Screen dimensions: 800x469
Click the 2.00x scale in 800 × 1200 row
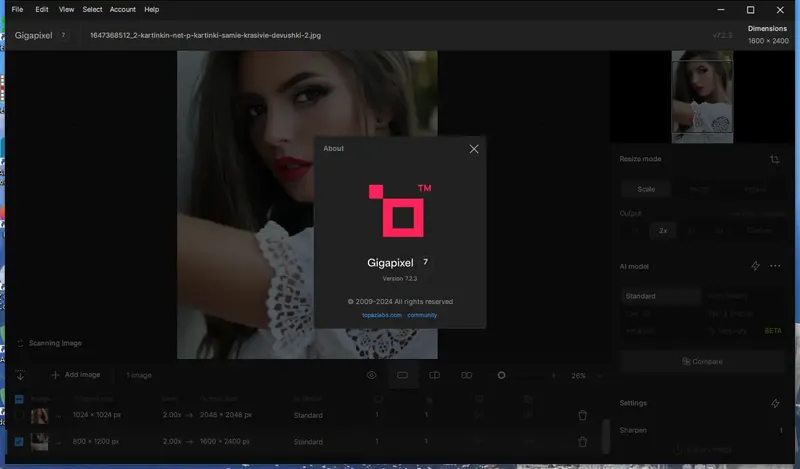(172, 441)
